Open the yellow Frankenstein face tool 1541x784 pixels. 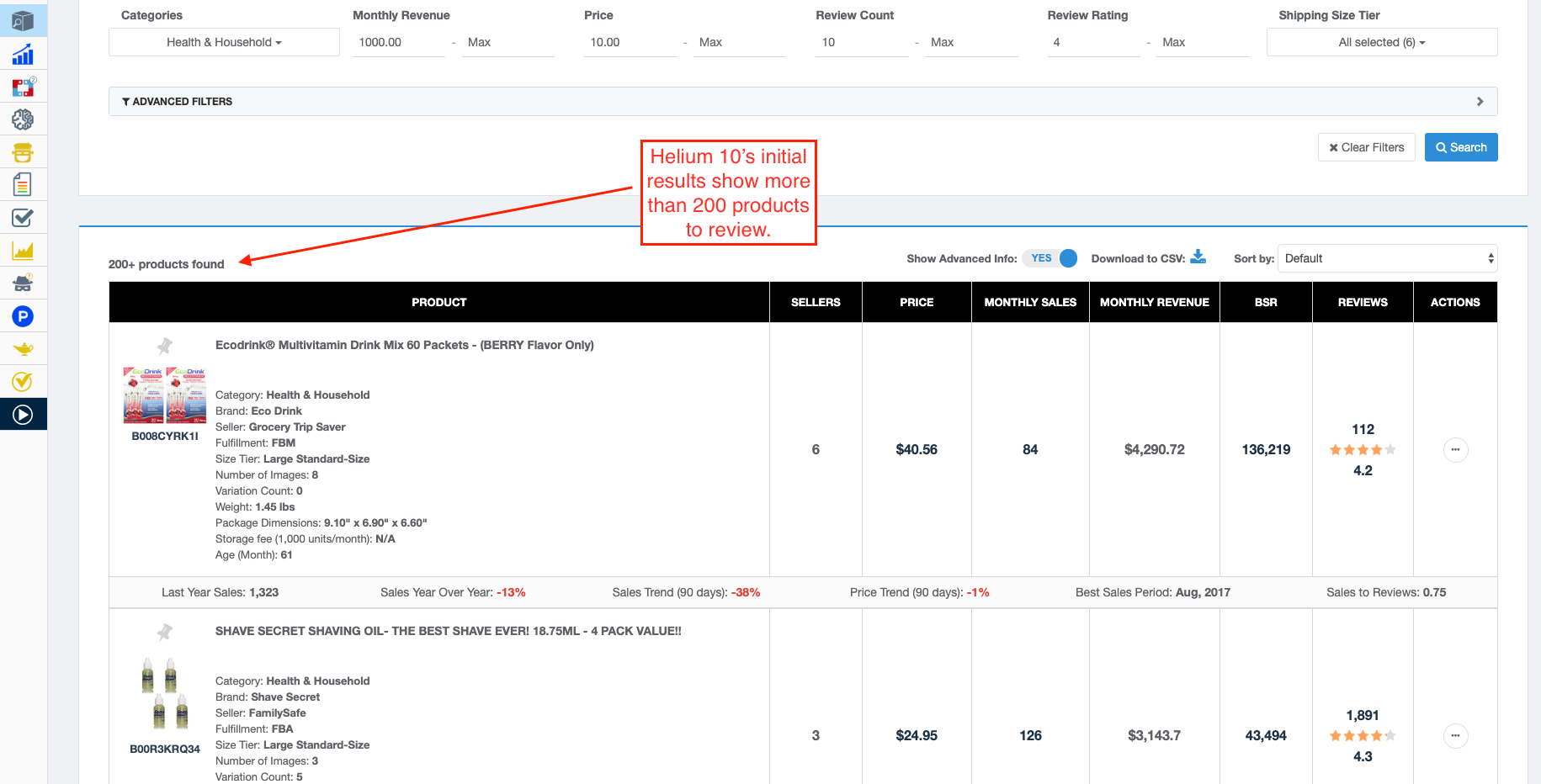23,152
